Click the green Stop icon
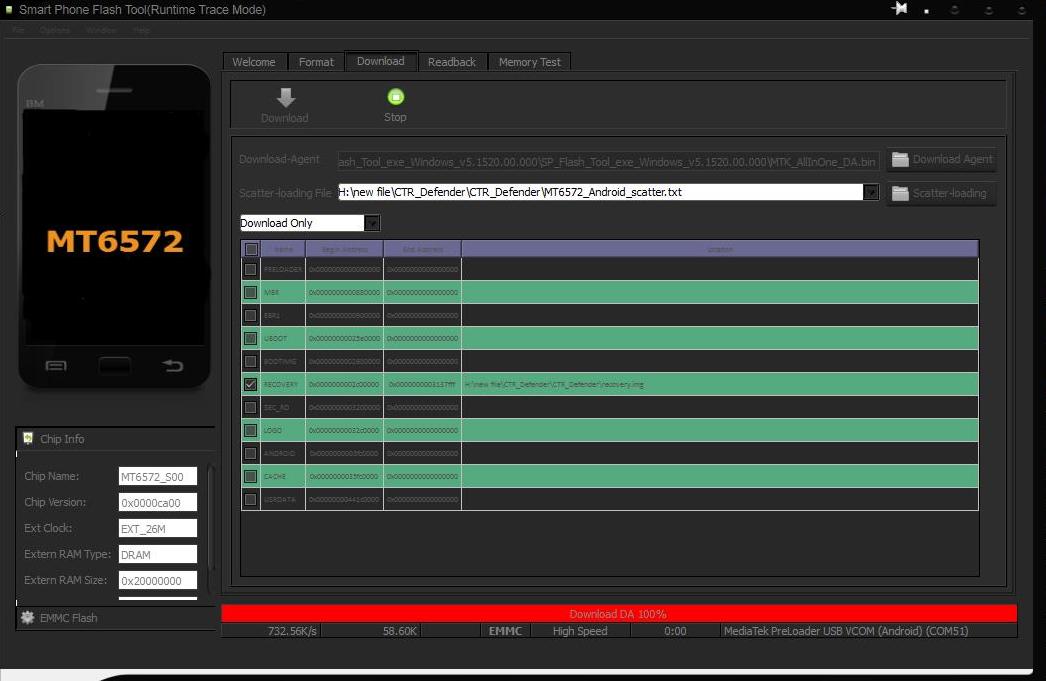 pos(395,97)
